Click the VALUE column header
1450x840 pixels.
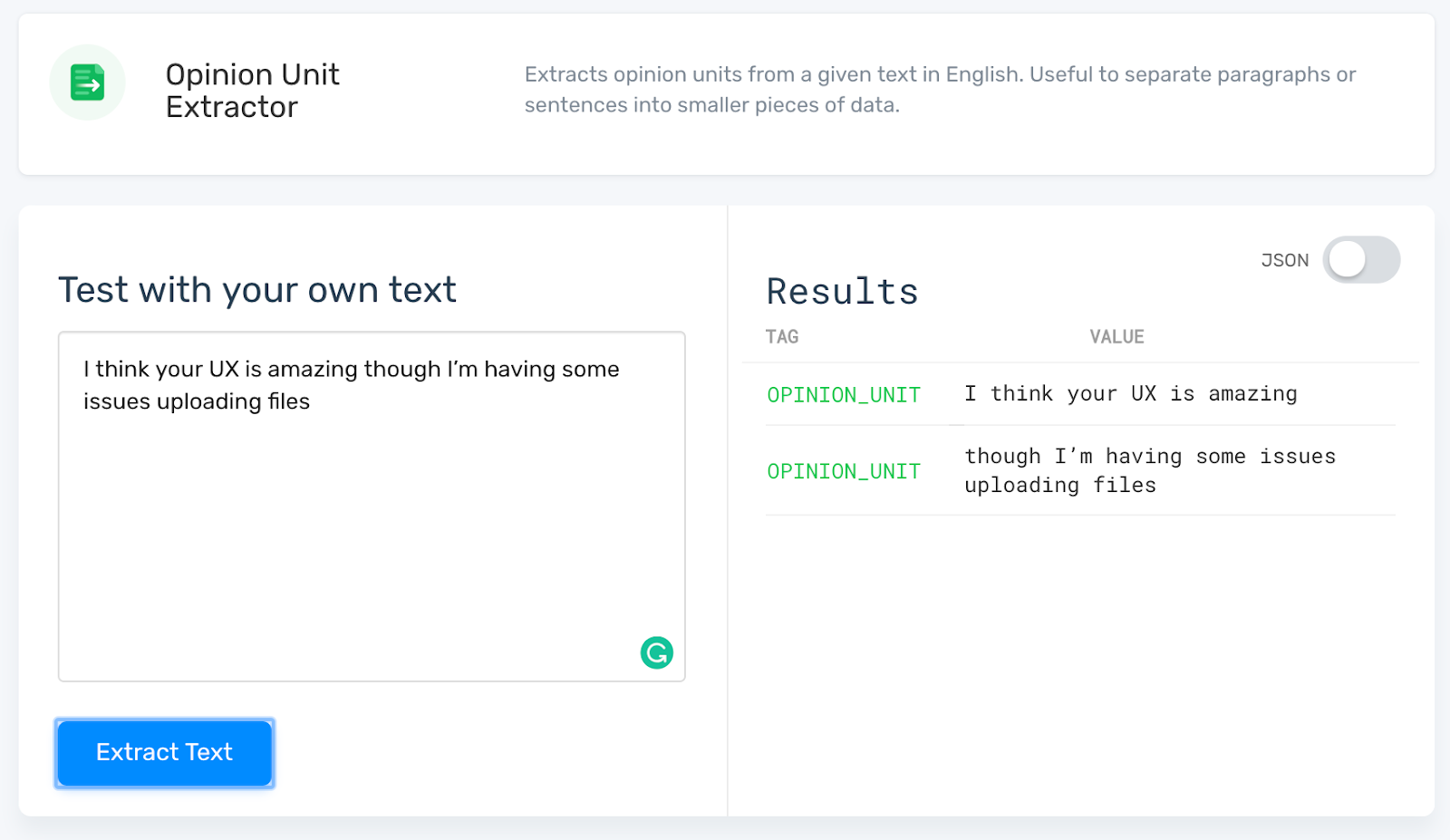click(x=1116, y=337)
